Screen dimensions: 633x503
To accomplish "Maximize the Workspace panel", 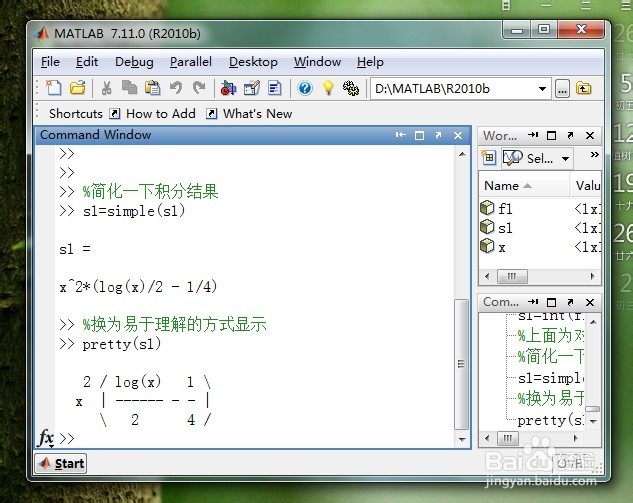I will pos(551,135).
